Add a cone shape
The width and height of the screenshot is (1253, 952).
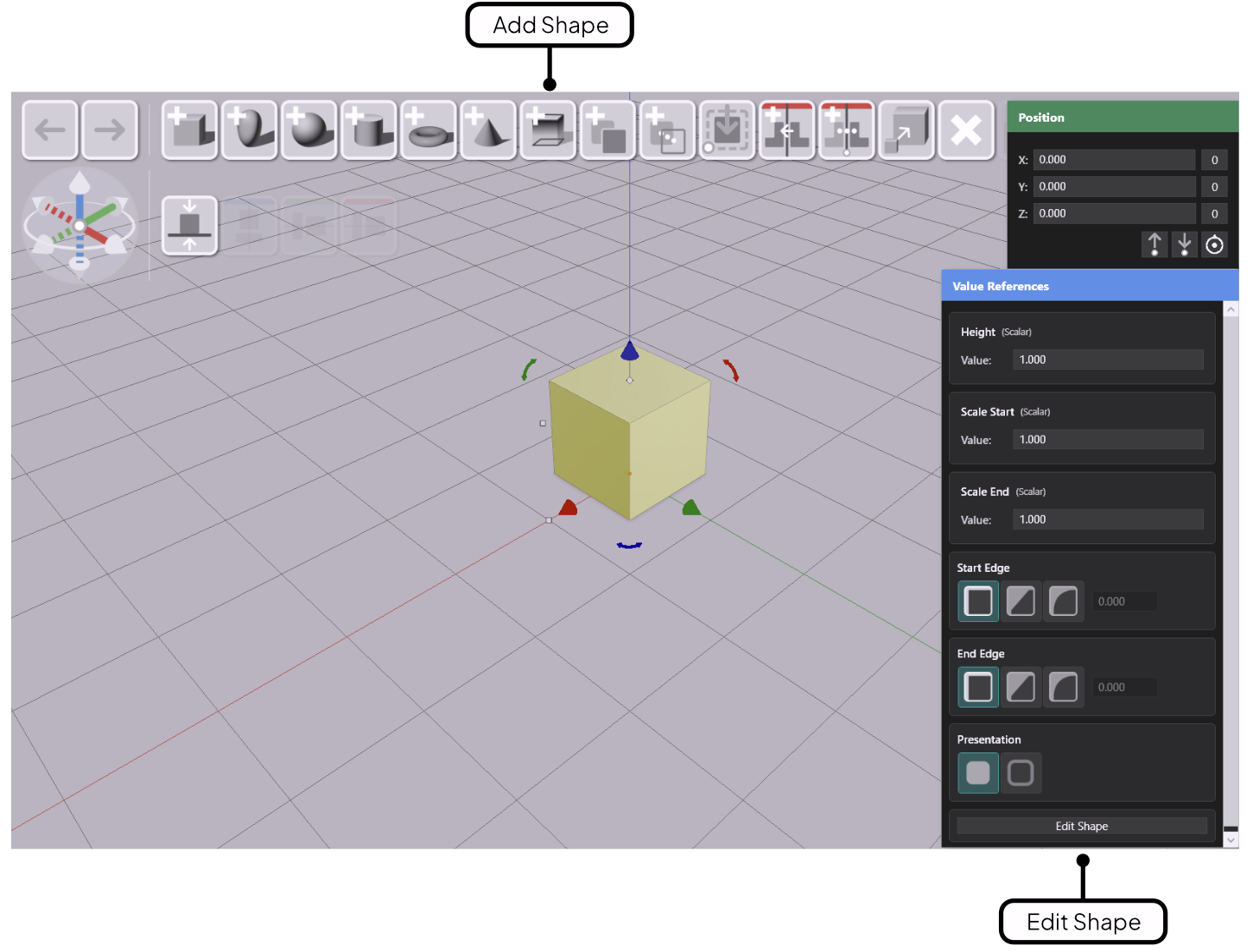[488, 130]
